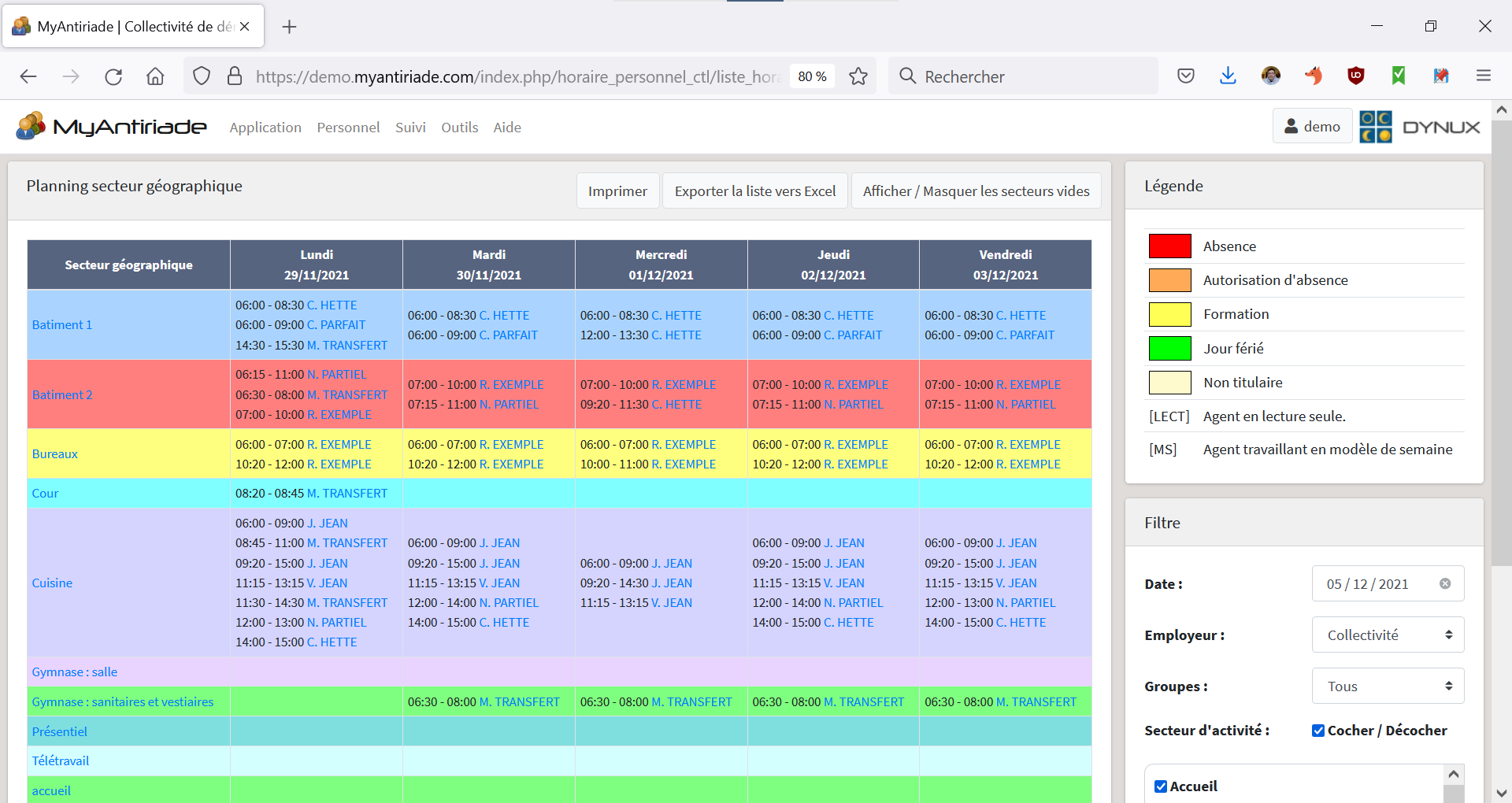Show site security padlock info
Viewport: 1512px width, 803px height.
click(235, 76)
